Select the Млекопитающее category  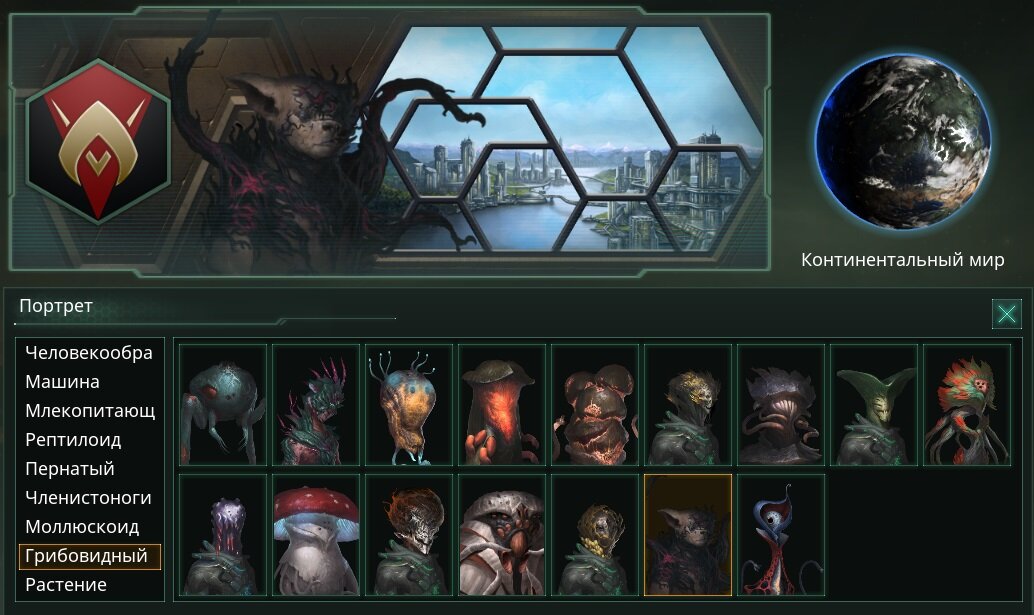coord(90,411)
